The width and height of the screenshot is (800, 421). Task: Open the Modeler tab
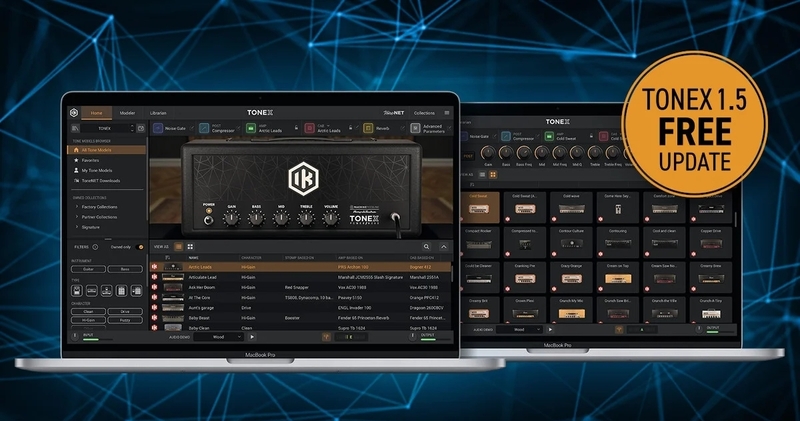[x=127, y=113]
